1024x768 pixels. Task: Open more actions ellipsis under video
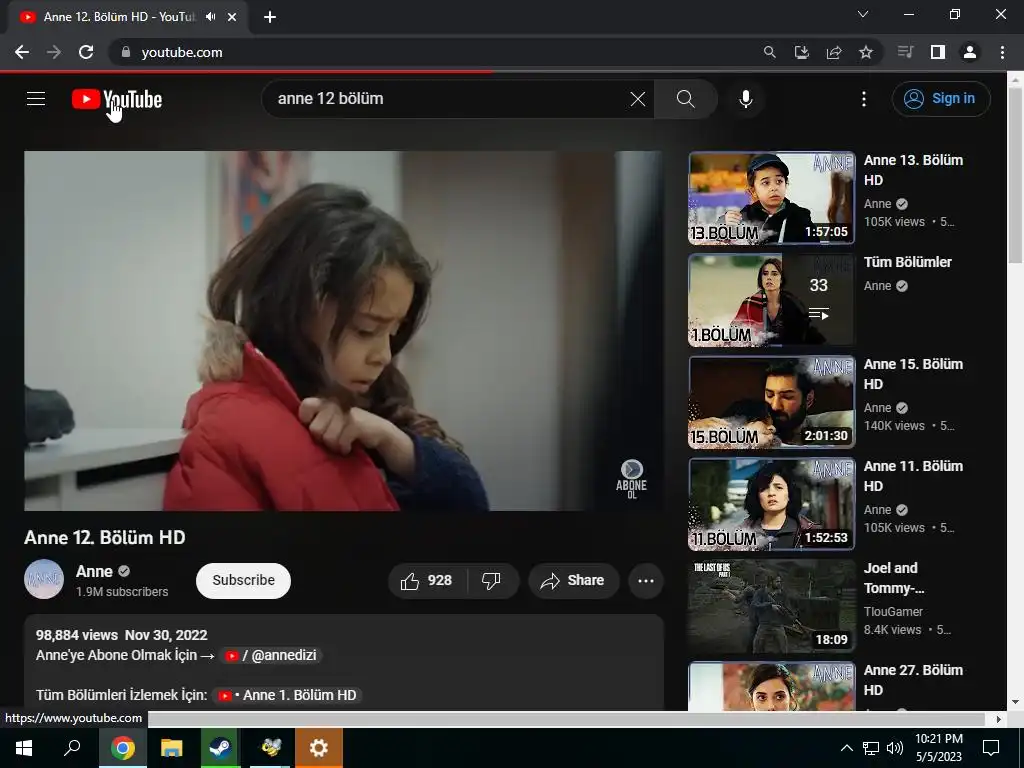(646, 581)
